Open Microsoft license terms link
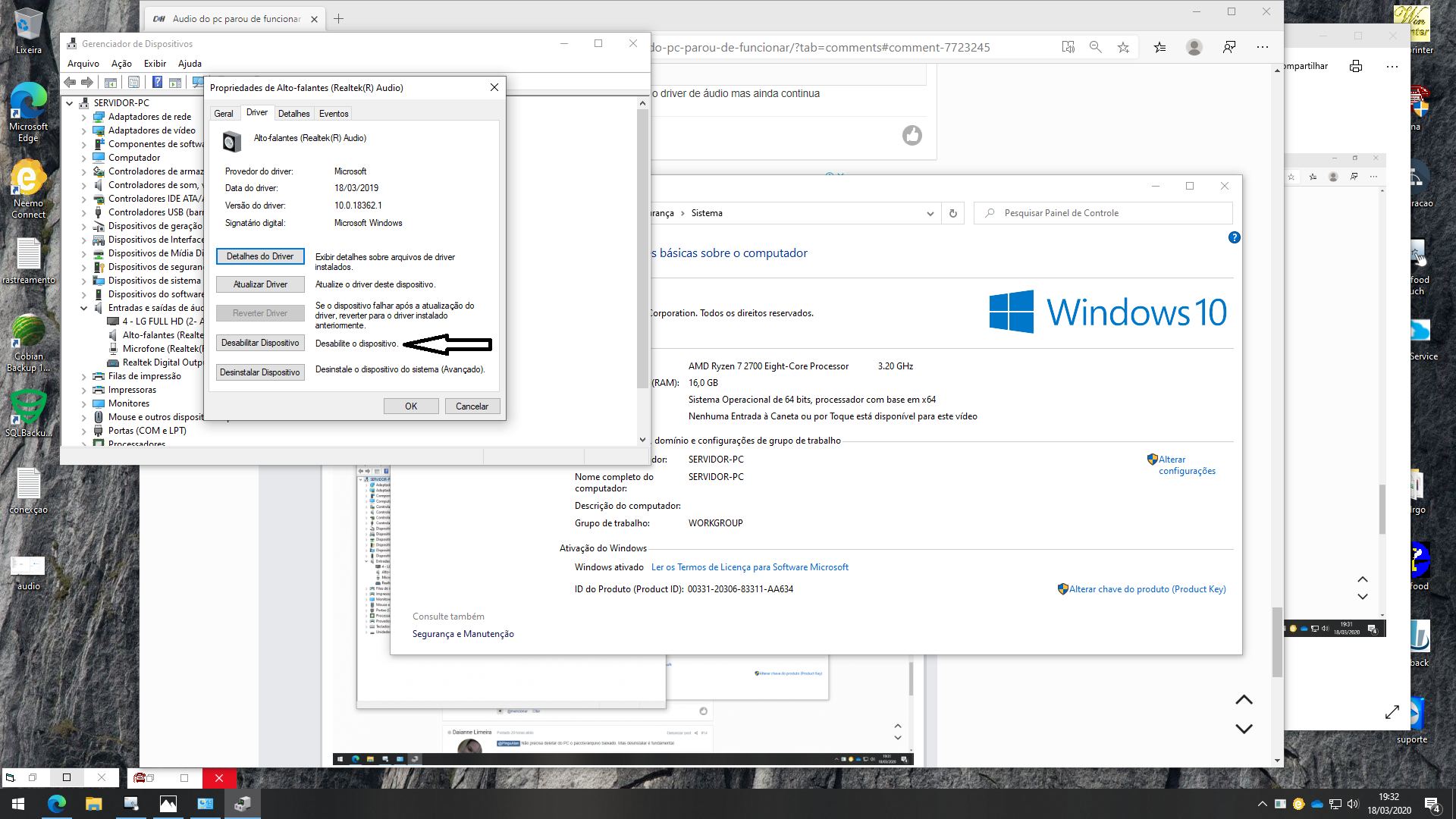 [750, 567]
